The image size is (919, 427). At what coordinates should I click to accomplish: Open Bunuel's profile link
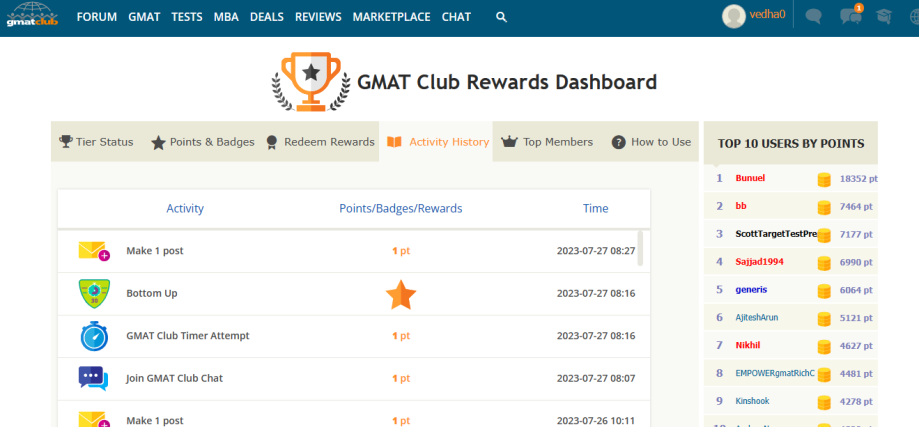pos(750,178)
